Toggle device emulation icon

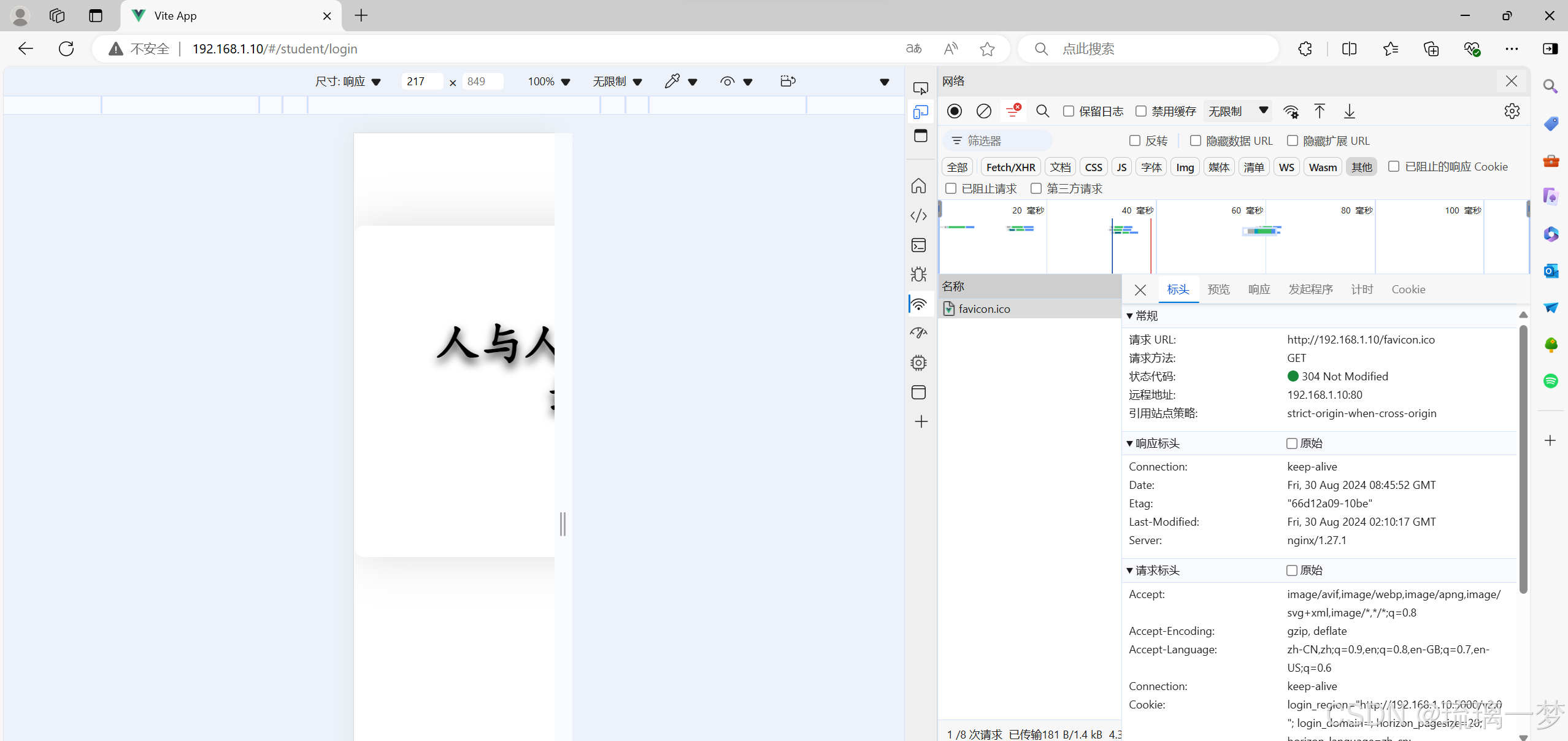920,112
